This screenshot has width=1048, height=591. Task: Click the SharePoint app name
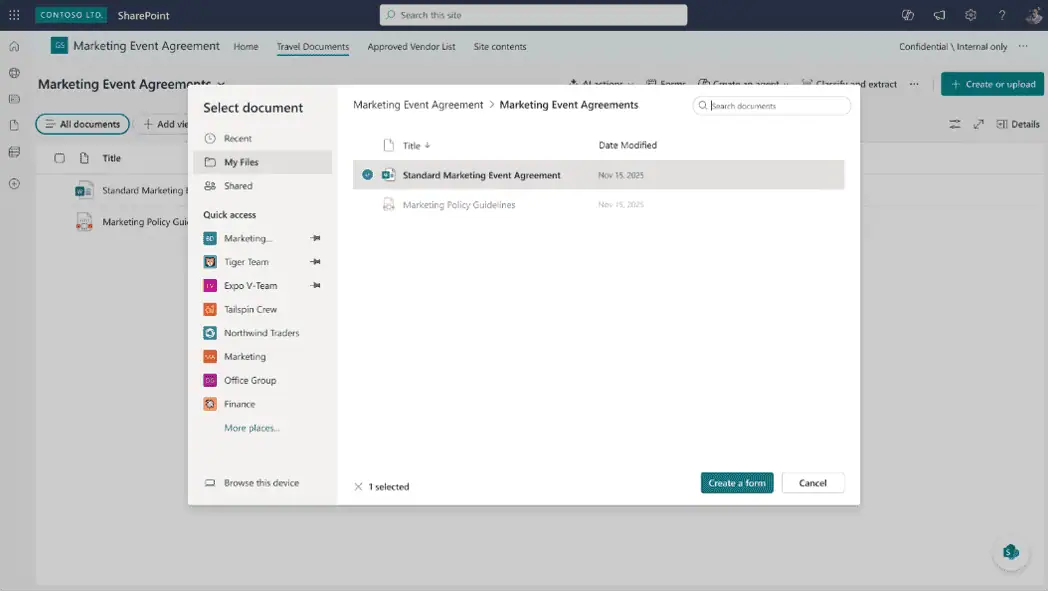click(143, 15)
